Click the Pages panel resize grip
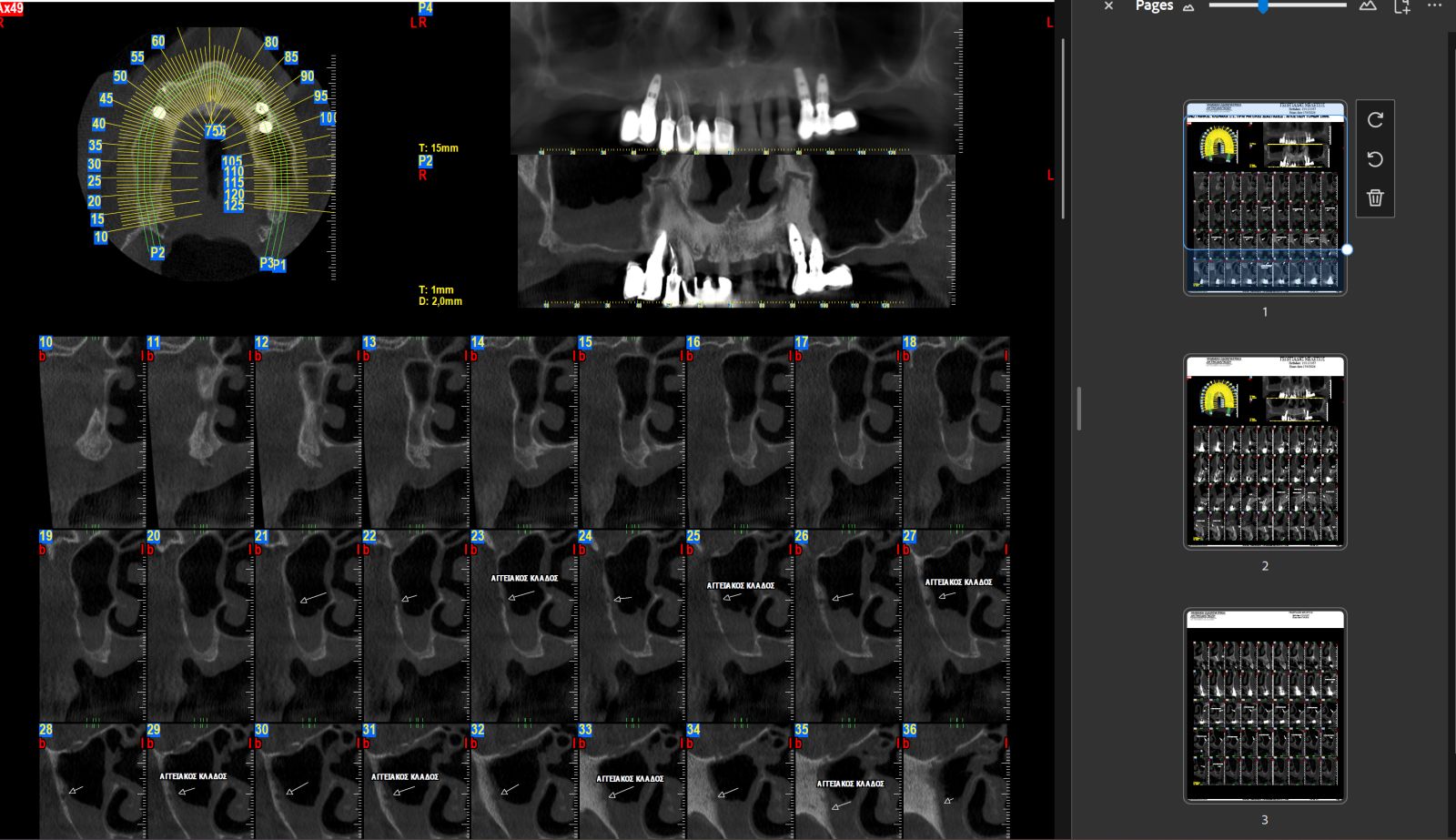This screenshot has width=1456, height=840. click(x=1079, y=409)
